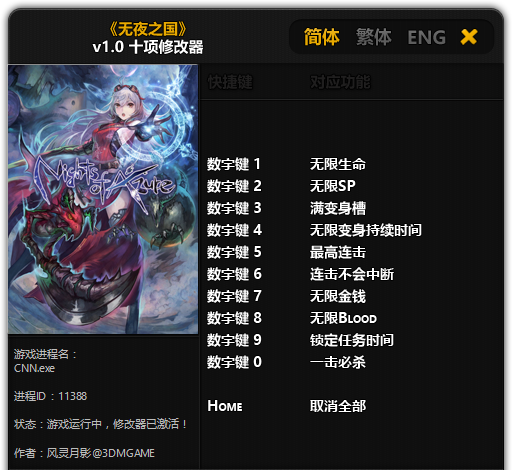This screenshot has height=470, width=512.
Task: Switch language to ENG
Action: tap(427, 37)
